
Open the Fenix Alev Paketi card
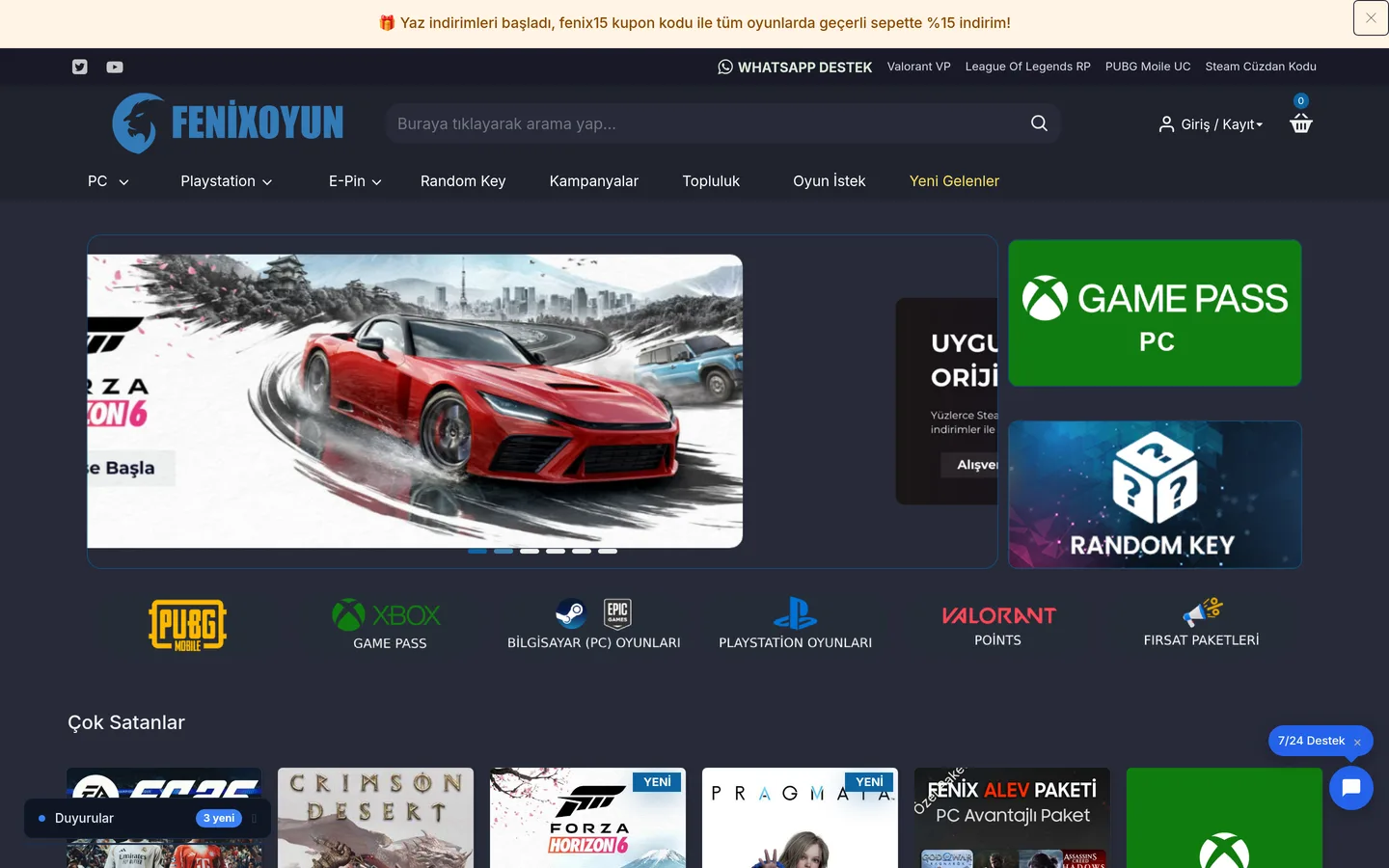pos(1012,818)
